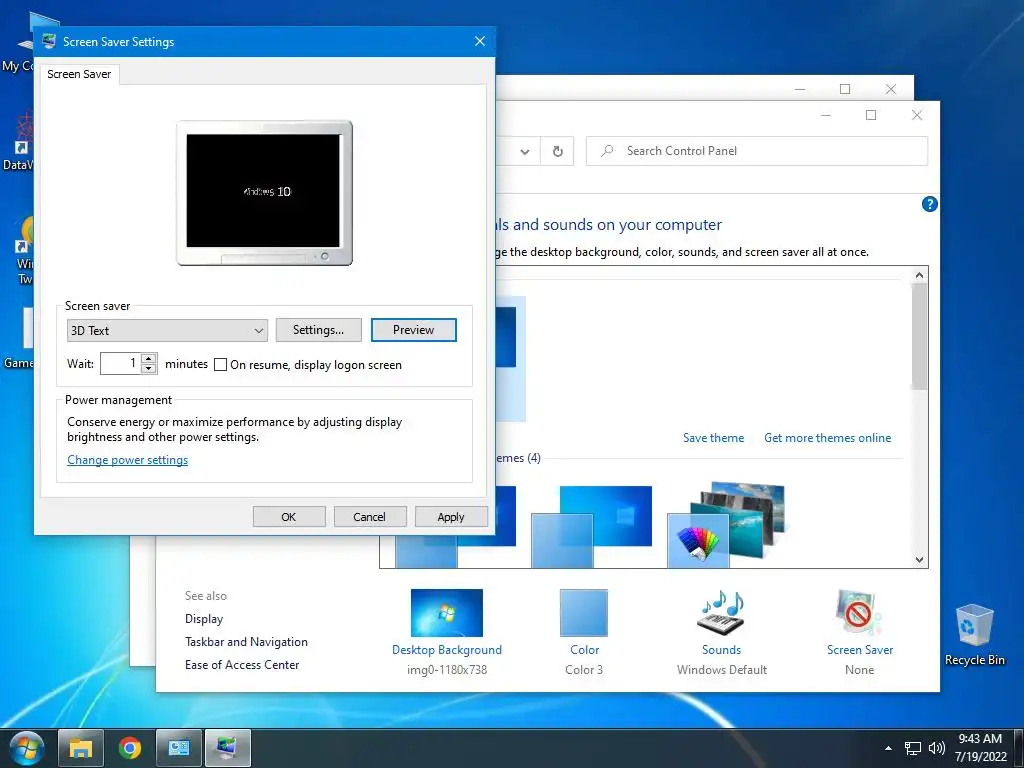
Task: Open File Explorer from the taskbar
Action: pyautogui.click(x=80, y=748)
